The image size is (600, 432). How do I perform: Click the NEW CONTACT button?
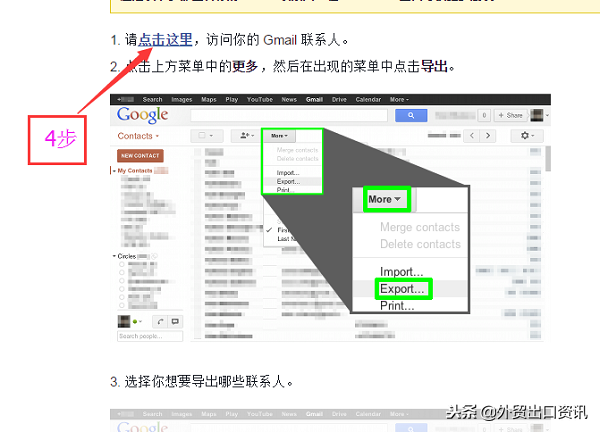(x=140, y=156)
